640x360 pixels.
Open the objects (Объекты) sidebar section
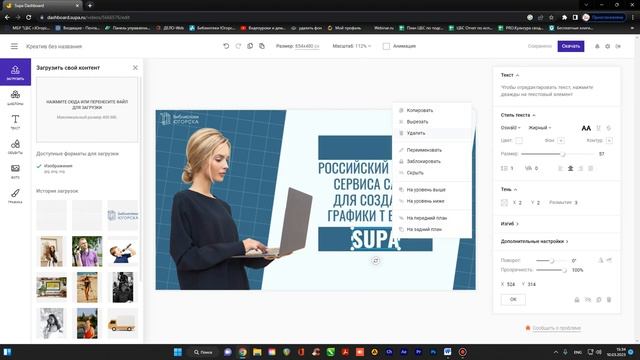(15, 147)
